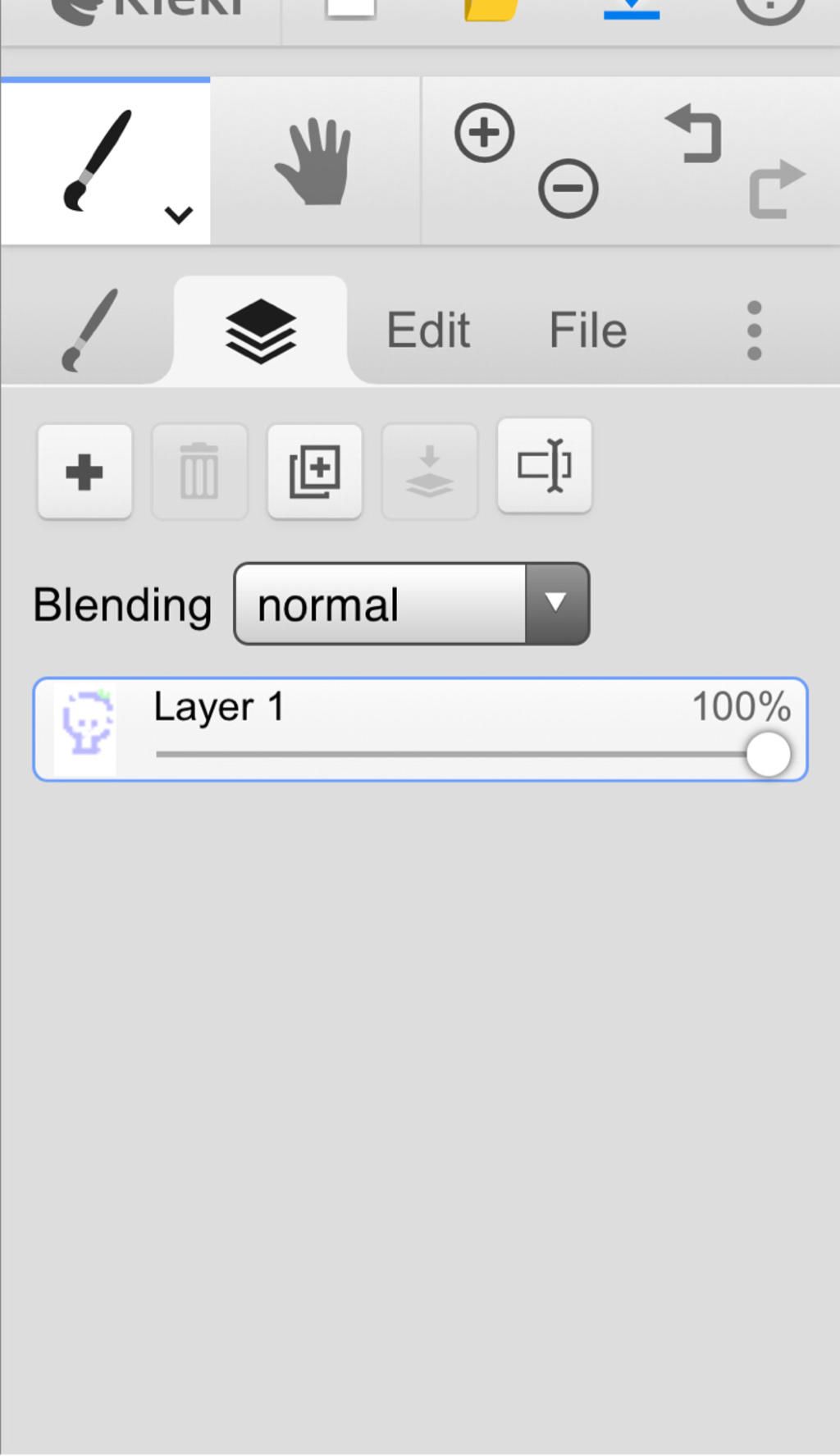The height and width of the screenshot is (1456, 840).
Task: Select the Hand pan tool
Action: [x=315, y=162]
